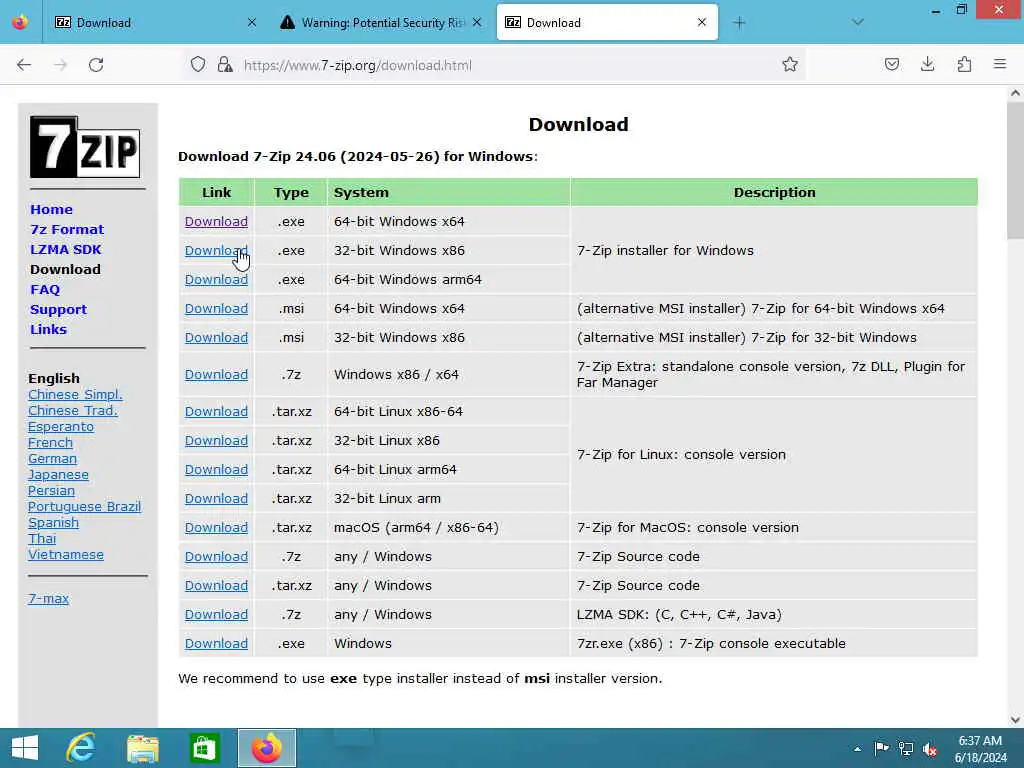Open the FAQ sidebar link

point(45,289)
